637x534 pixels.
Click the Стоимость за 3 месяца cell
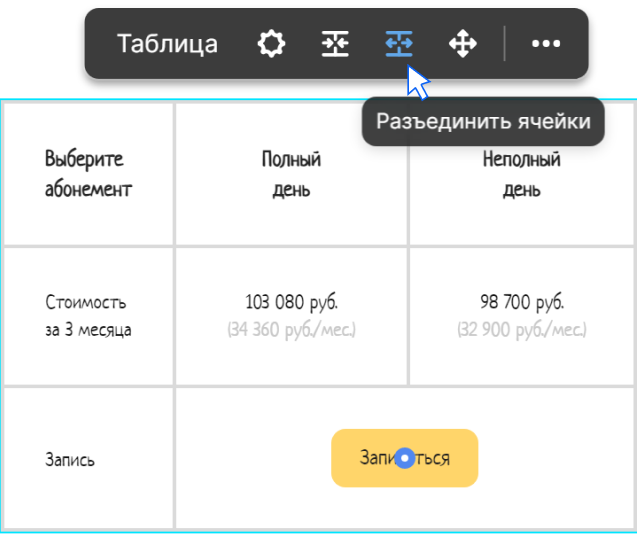click(x=89, y=316)
